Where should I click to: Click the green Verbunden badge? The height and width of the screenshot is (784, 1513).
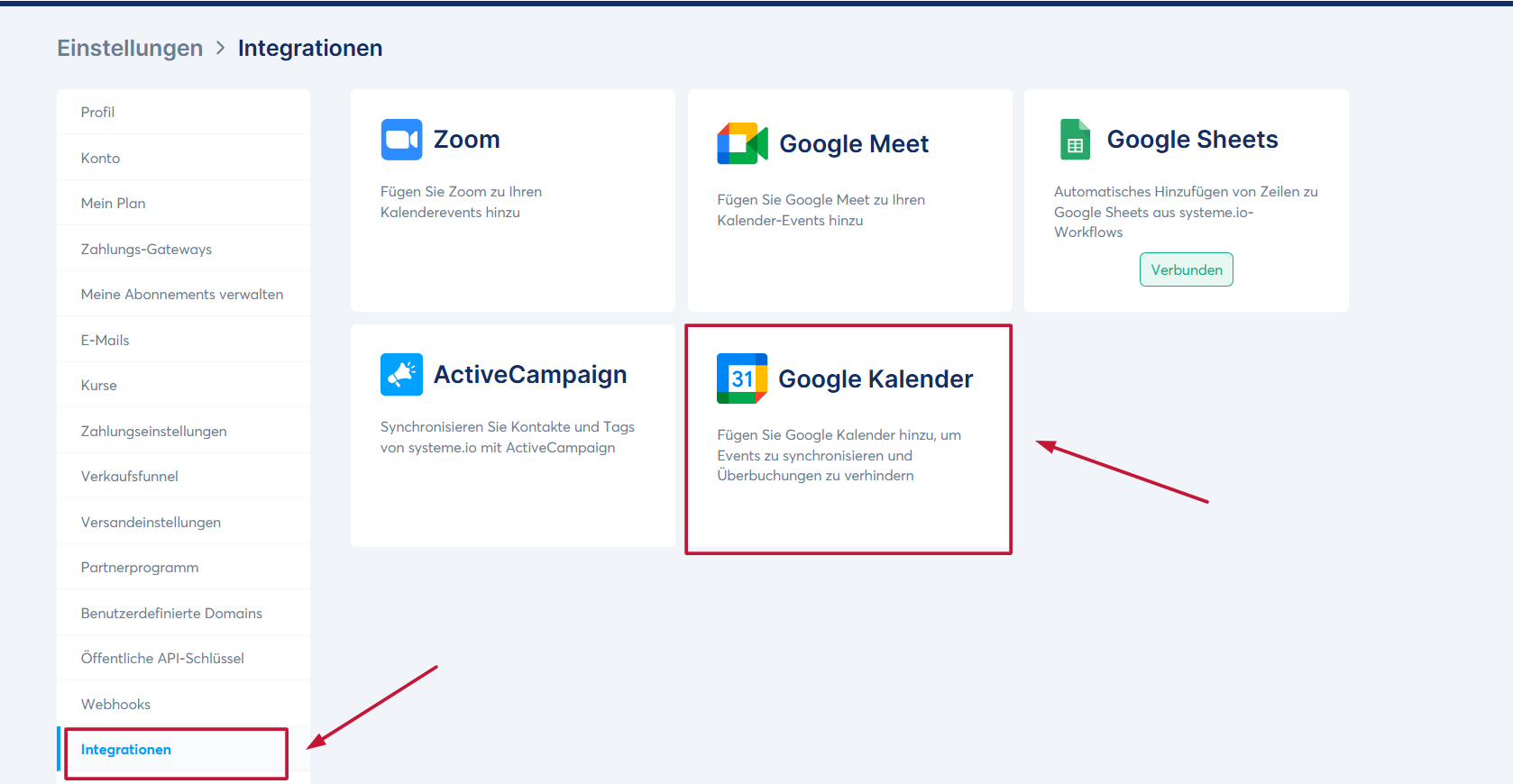point(1187,269)
